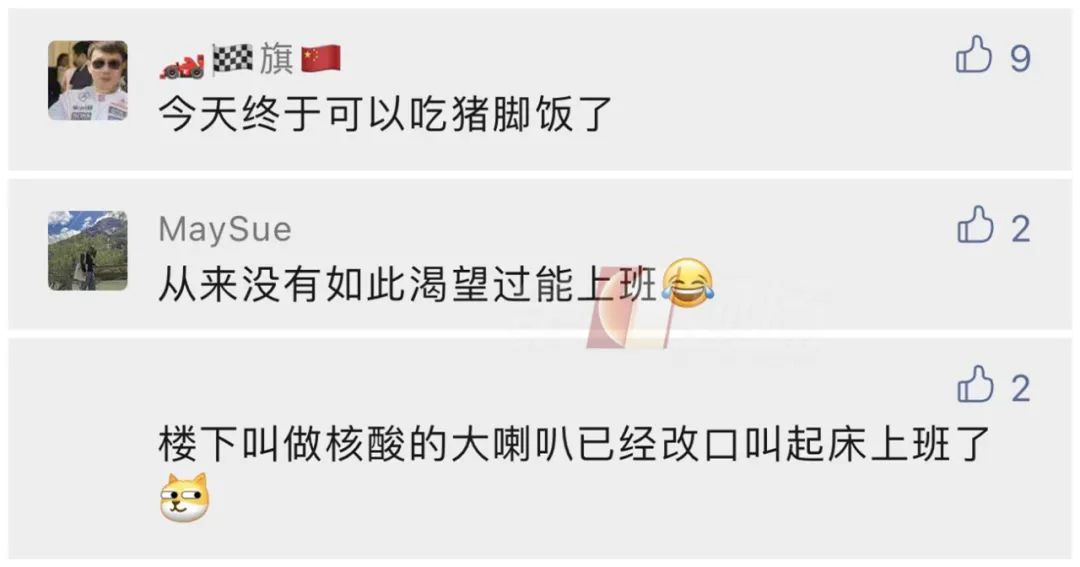Click the checkered flag emoji

[x=232, y=59]
